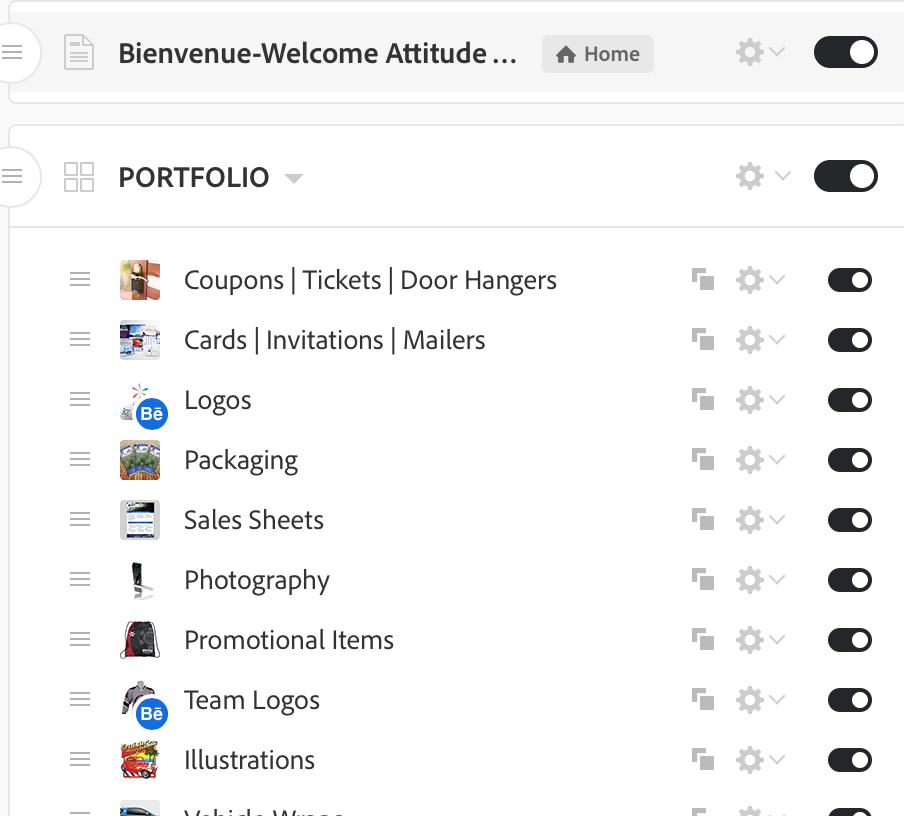Click the duplicate icon for Photography row
The image size is (904, 816).
point(703,580)
